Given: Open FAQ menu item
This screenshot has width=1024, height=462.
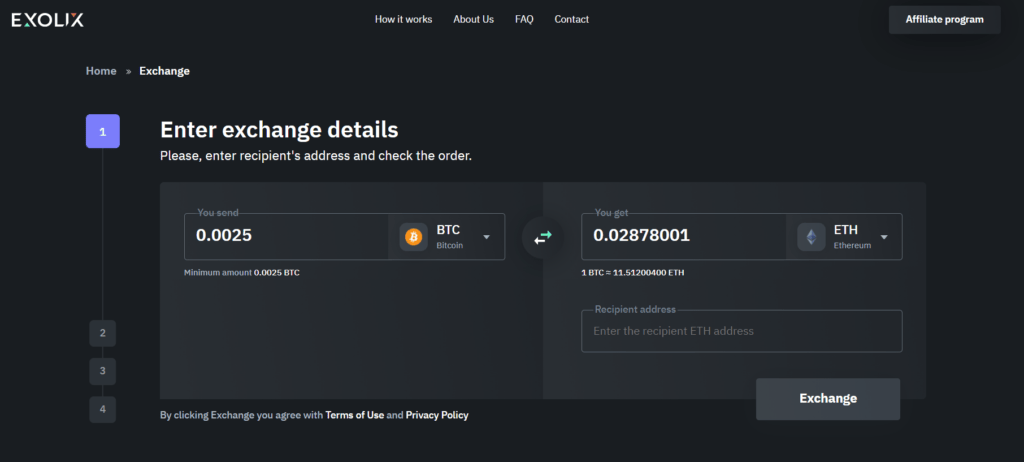Looking at the screenshot, I should [524, 20].
